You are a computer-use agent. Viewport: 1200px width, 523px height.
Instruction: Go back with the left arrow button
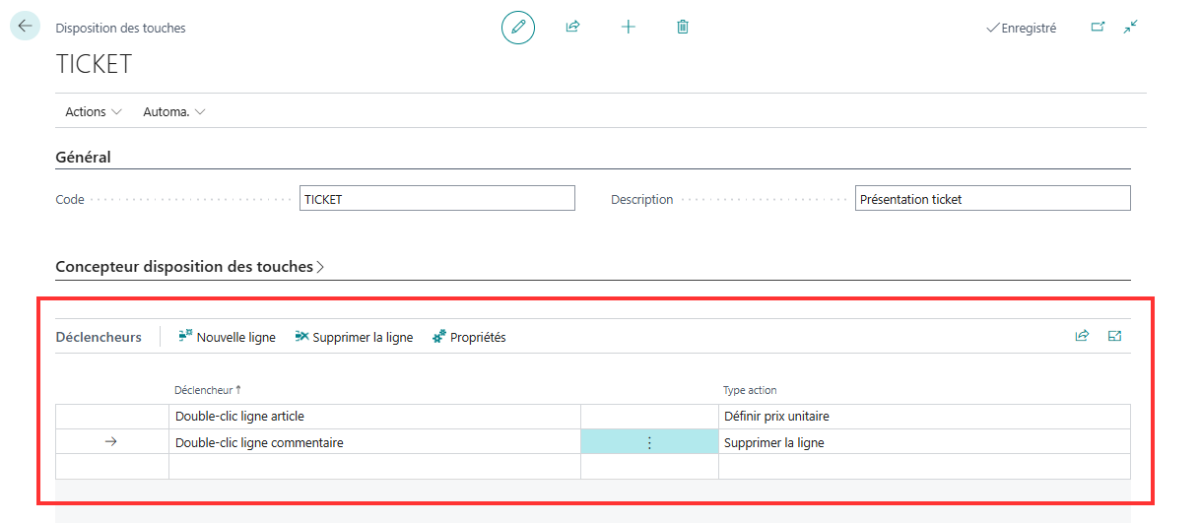click(x=24, y=27)
